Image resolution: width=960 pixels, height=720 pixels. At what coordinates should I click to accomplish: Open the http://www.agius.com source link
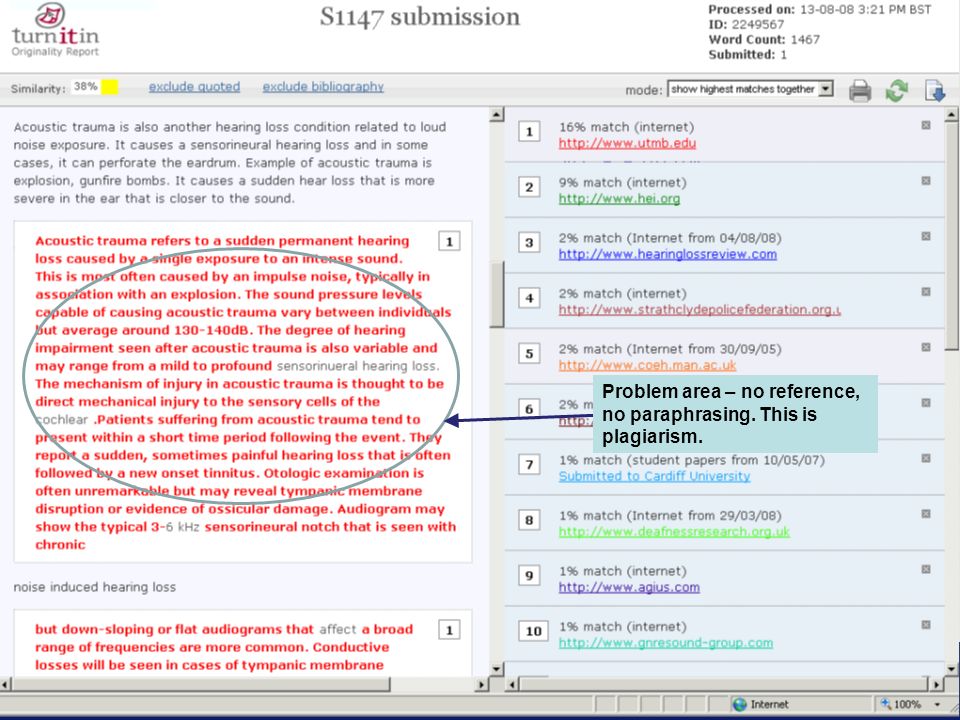pos(629,588)
